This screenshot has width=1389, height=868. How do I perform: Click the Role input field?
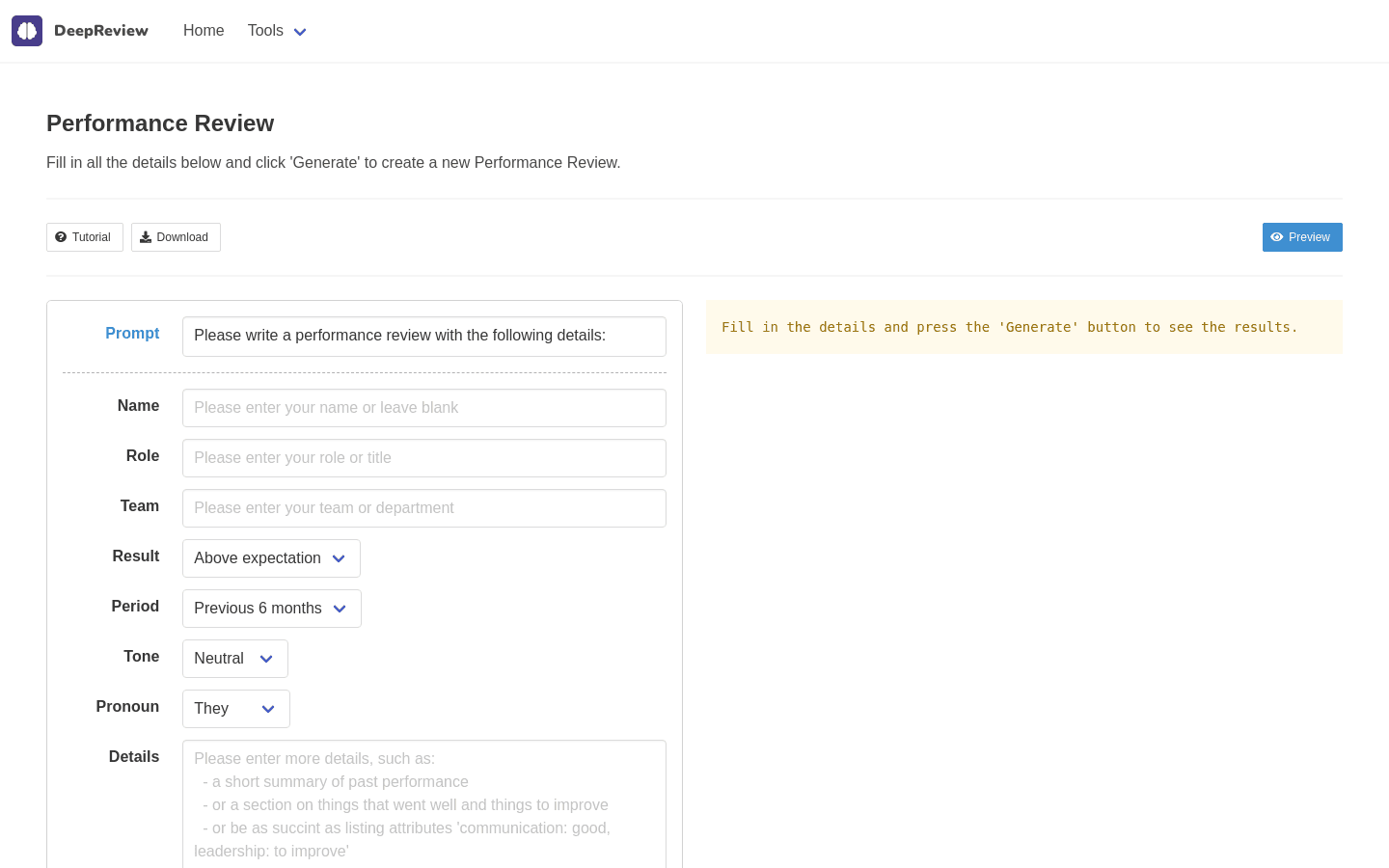pyautogui.click(x=424, y=457)
